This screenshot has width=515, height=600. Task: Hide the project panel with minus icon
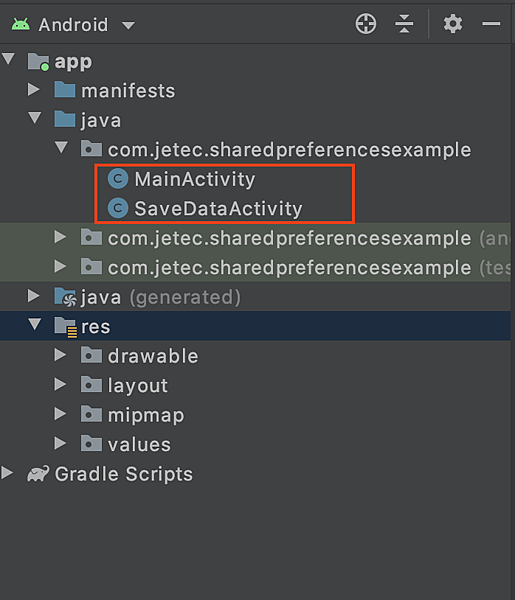coord(491,24)
